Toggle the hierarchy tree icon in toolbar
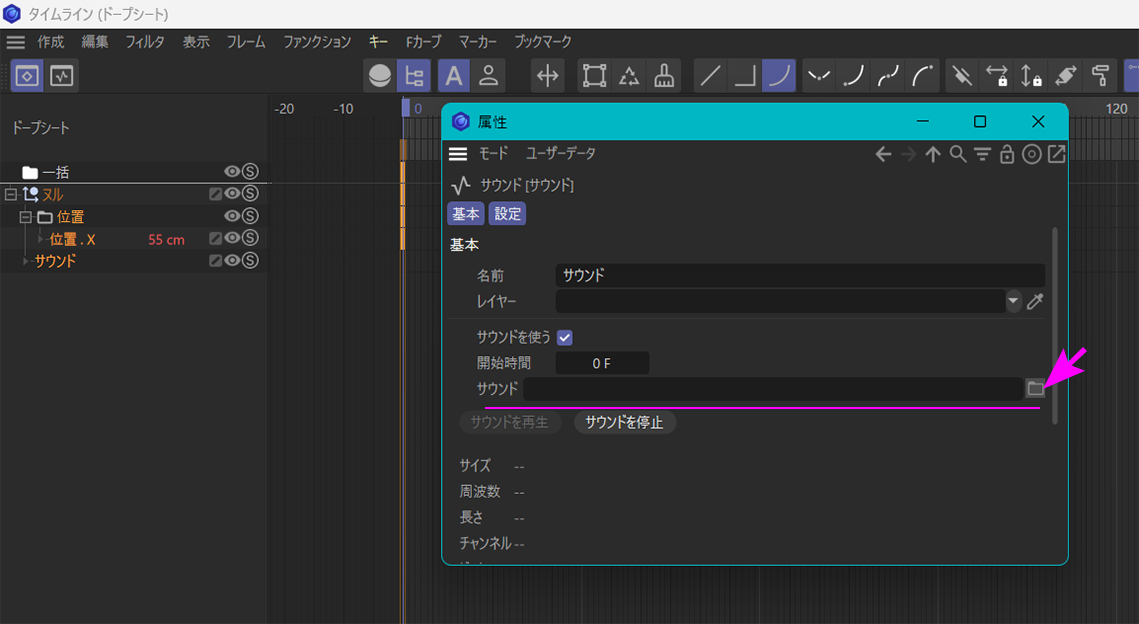1139x624 pixels. 414,76
